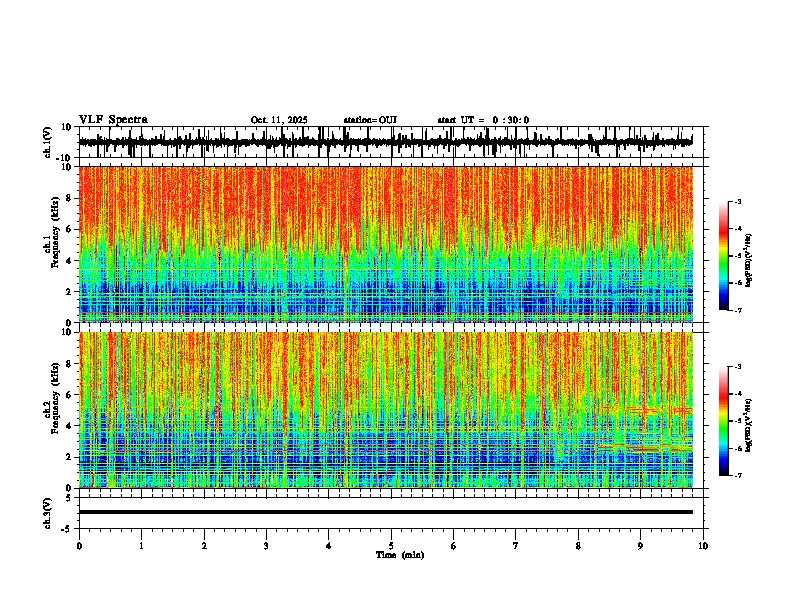
Task: Click the "8" kHz tick of ch.2 spectrogram
Action: point(69,364)
